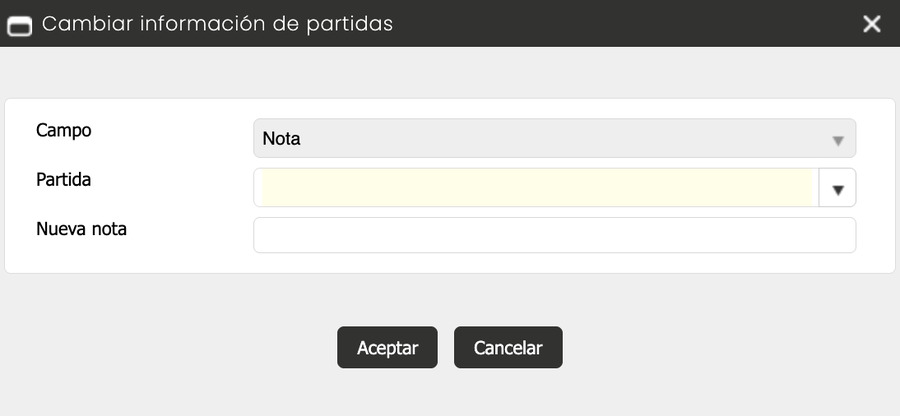Viewport: 900px width, 416px height.
Task: Click empty title bar area left of close button
Action: (x=650, y=23)
